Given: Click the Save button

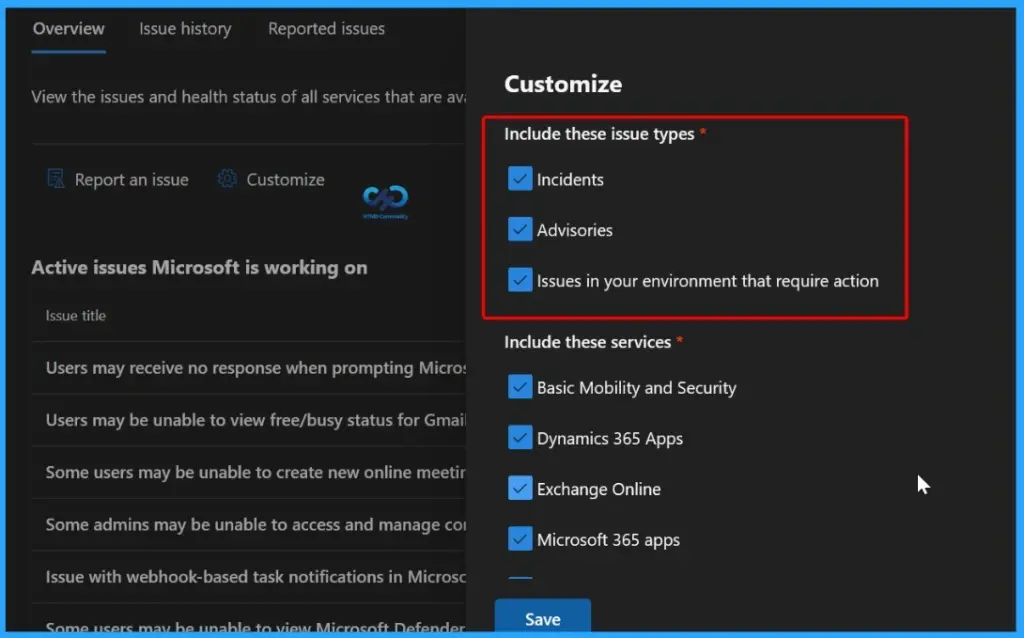Looking at the screenshot, I should pyautogui.click(x=543, y=618).
